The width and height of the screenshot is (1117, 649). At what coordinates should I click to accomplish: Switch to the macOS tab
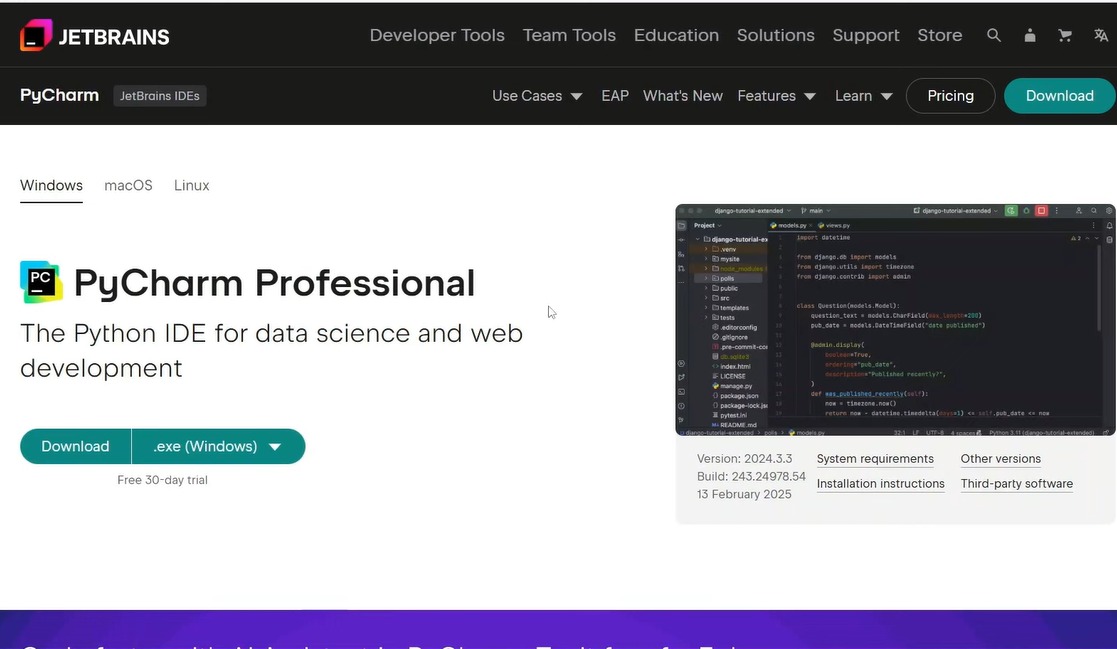128,186
